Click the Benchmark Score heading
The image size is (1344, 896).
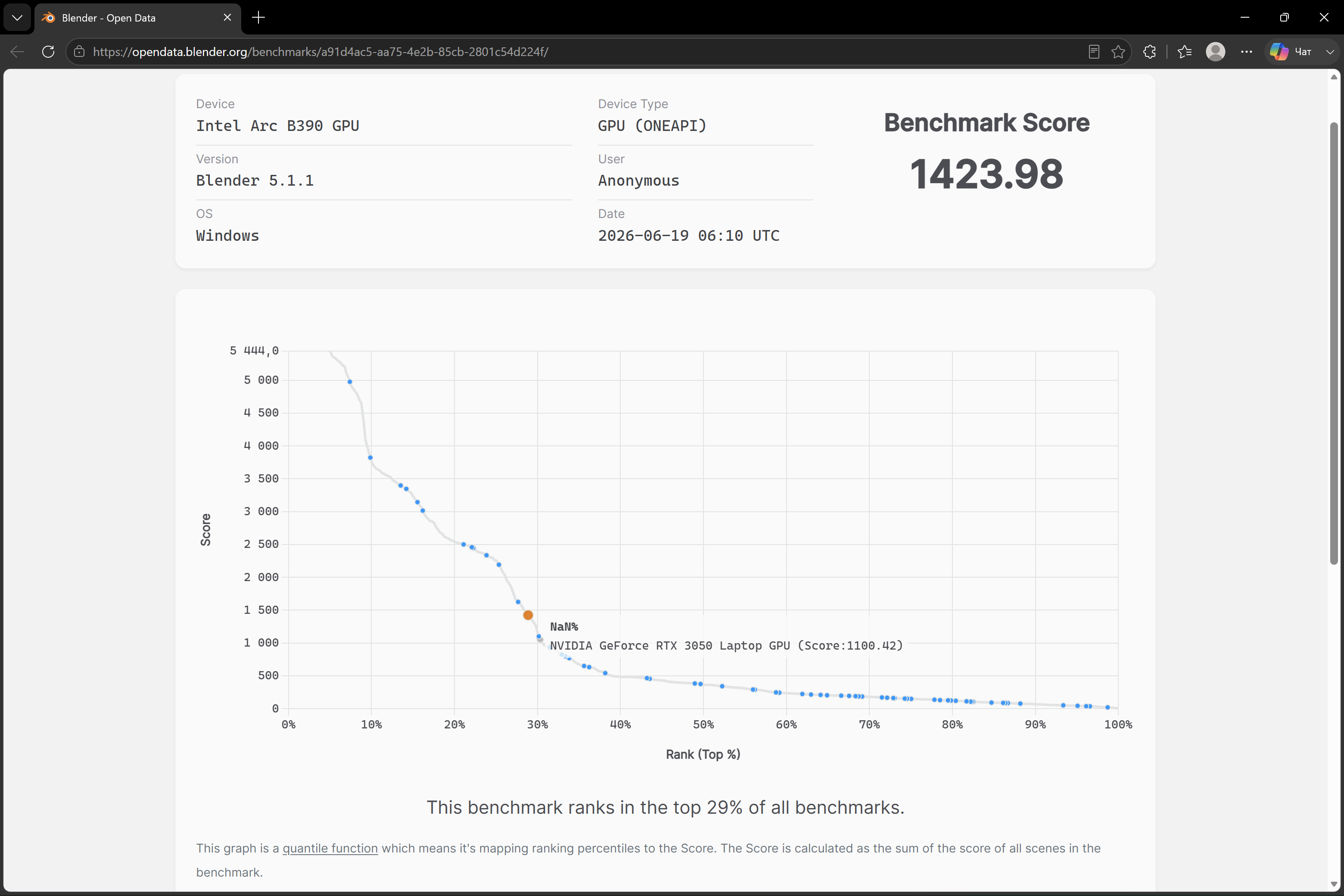coord(987,123)
